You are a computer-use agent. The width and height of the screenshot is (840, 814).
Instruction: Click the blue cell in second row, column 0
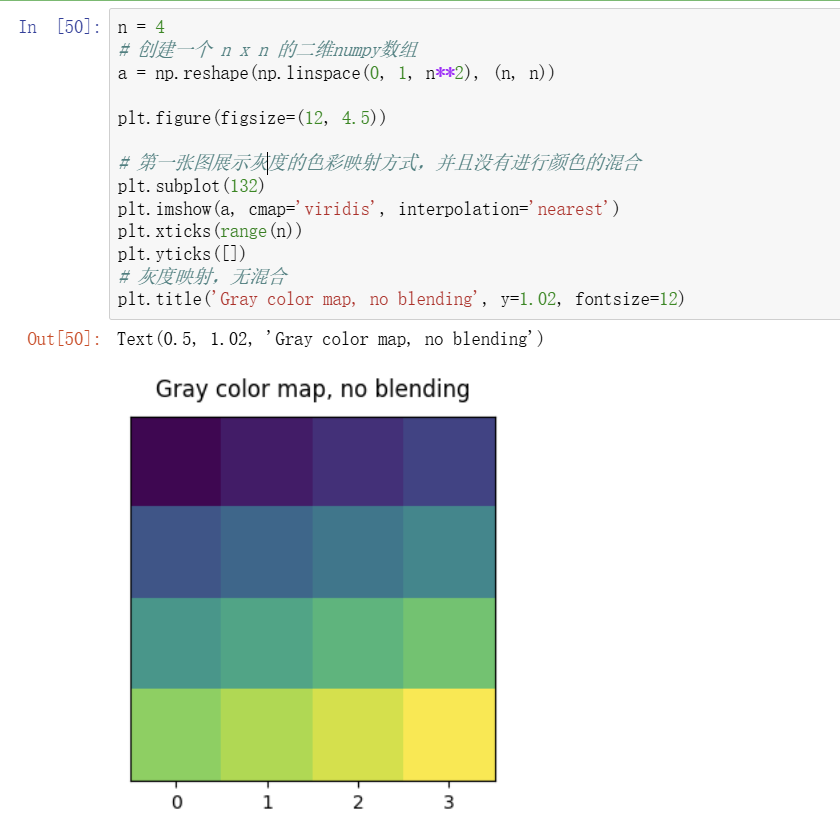(176, 552)
